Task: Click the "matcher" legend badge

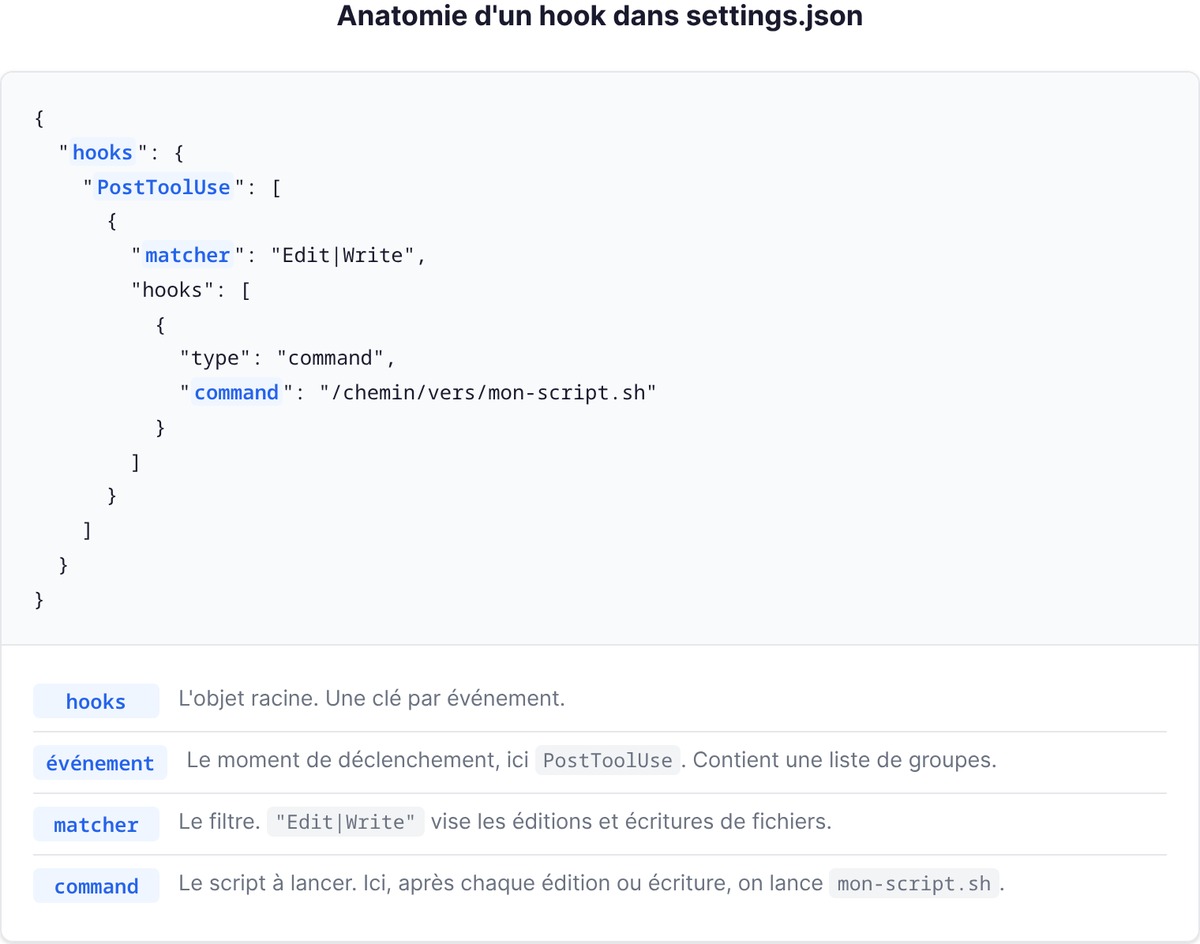Action: [x=96, y=824]
